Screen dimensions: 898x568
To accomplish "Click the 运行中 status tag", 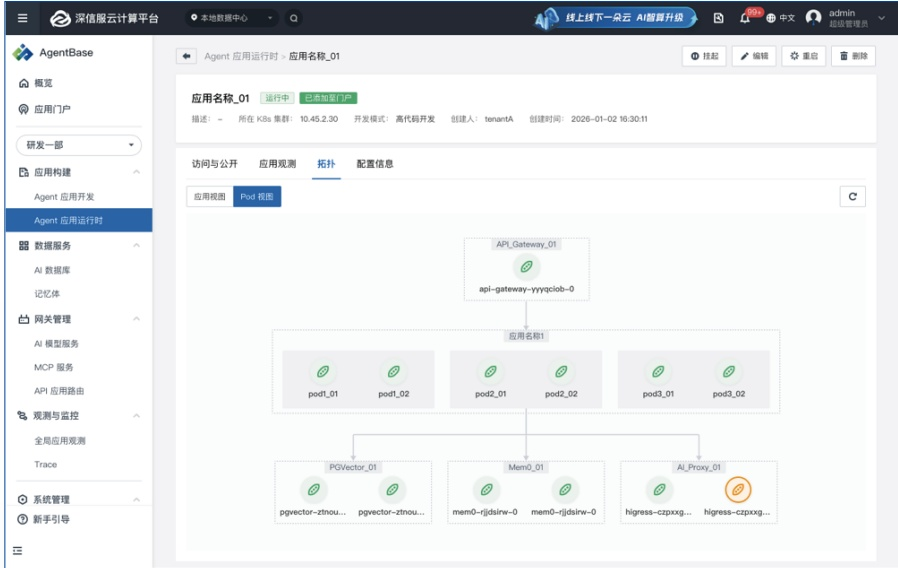I will coord(277,98).
